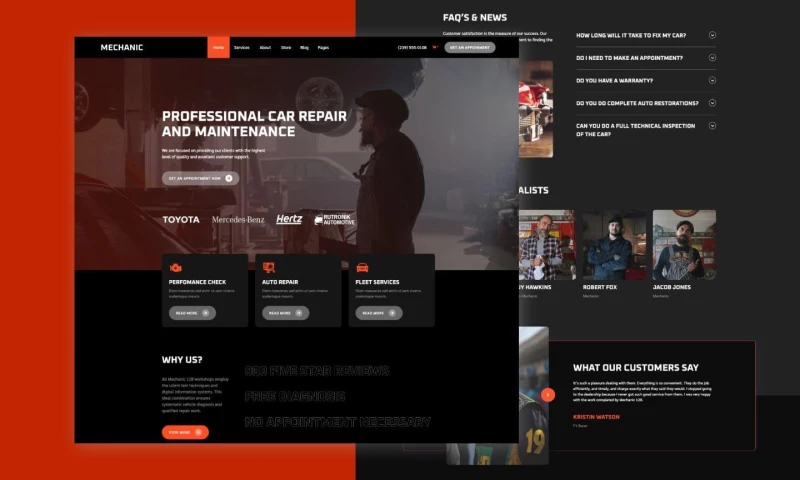The width and height of the screenshot is (800, 480).
Task: Click the Toyota brand logo
Action: (181, 219)
